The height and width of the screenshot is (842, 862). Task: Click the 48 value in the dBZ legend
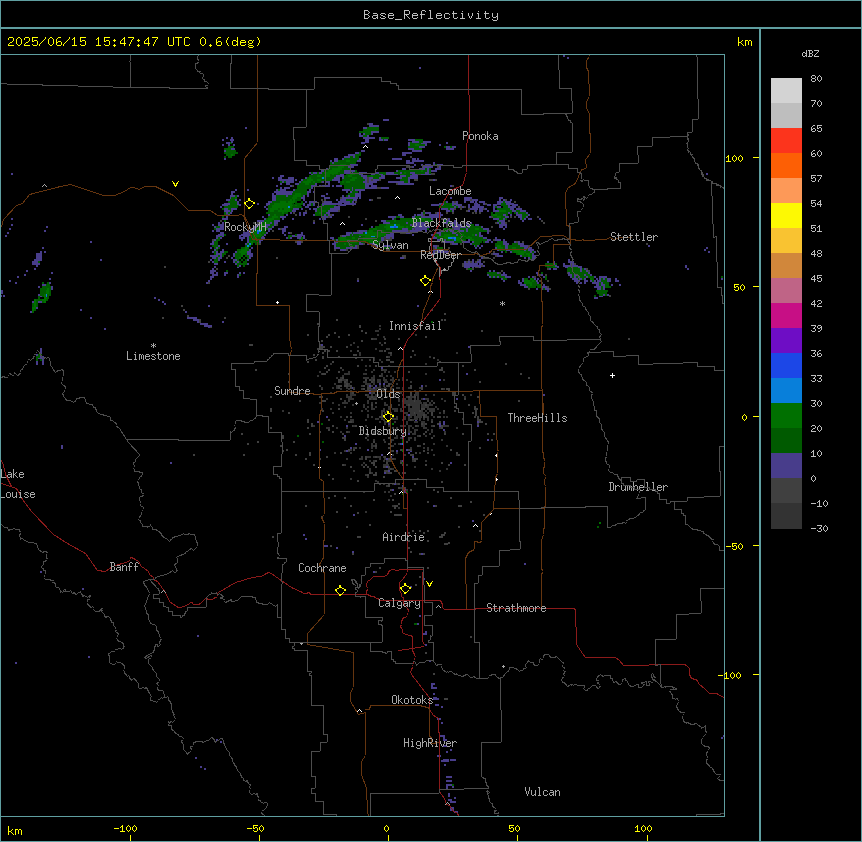pos(816,253)
